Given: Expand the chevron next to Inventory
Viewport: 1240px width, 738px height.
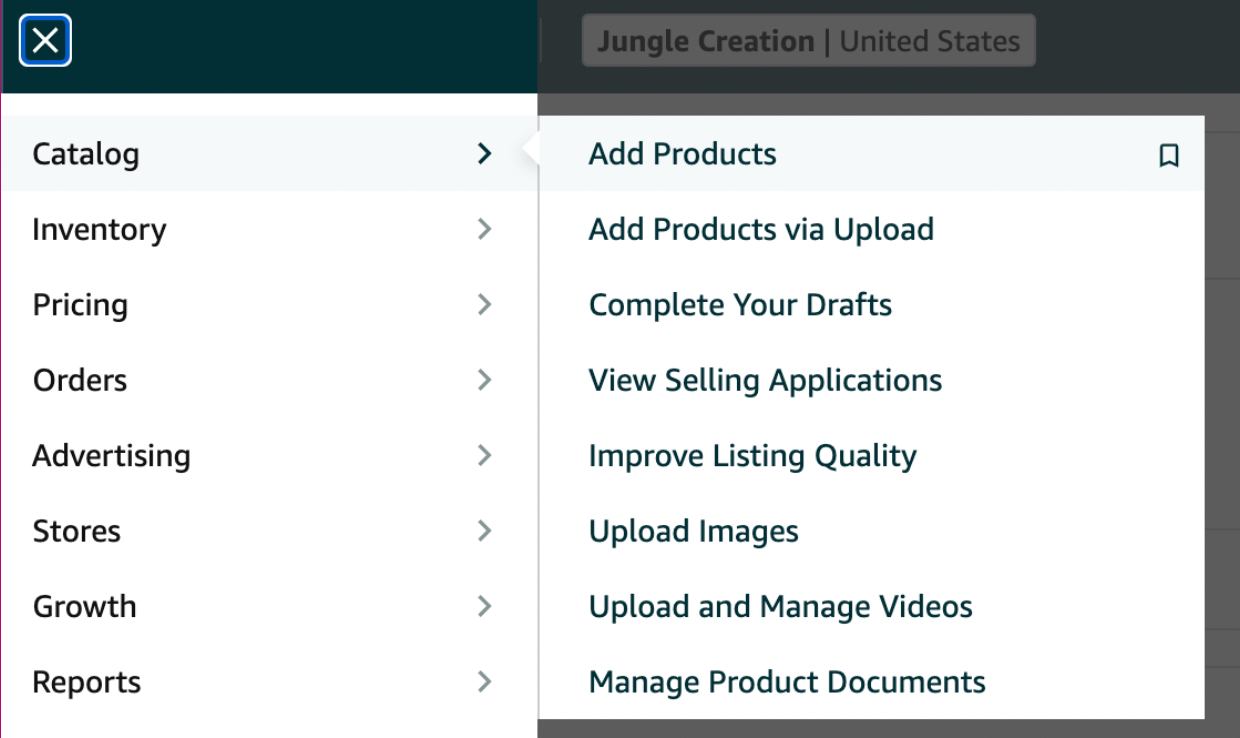Looking at the screenshot, I should [x=485, y=229].
